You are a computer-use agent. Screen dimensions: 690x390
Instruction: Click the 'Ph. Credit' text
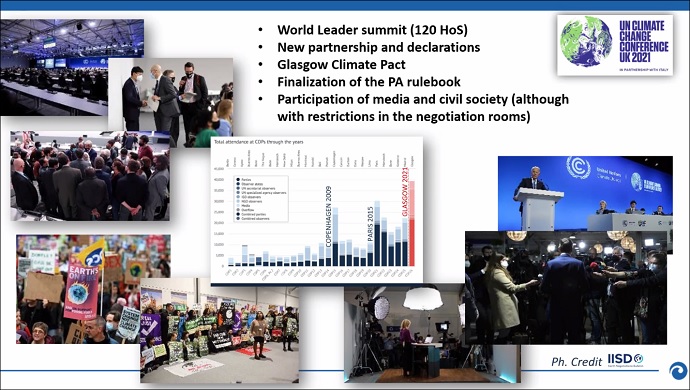coord(576,362)
